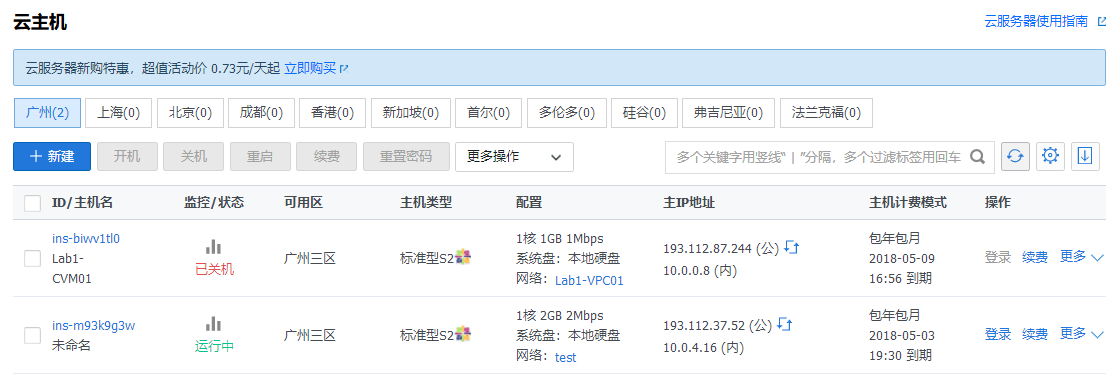Click external link icon beside 云服务器使用指南
The width and height of the screenshot is (1115, 382).
click(1101, 21)
